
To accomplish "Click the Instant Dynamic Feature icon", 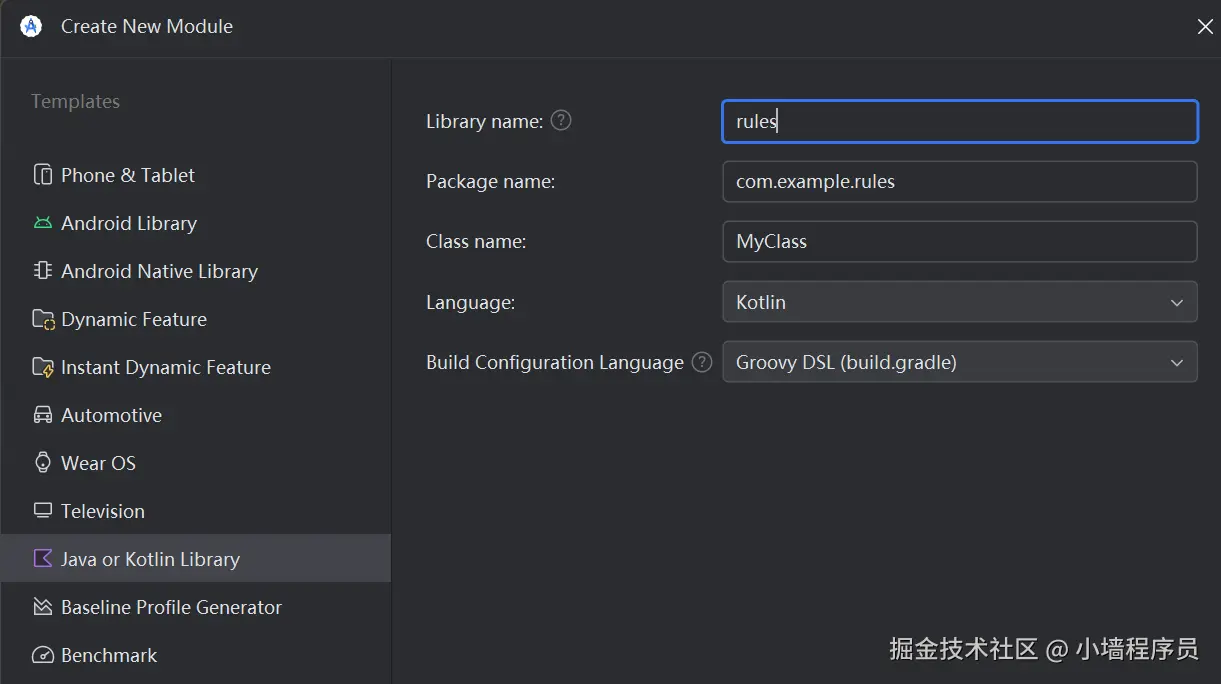I will [x=43, y=368].
